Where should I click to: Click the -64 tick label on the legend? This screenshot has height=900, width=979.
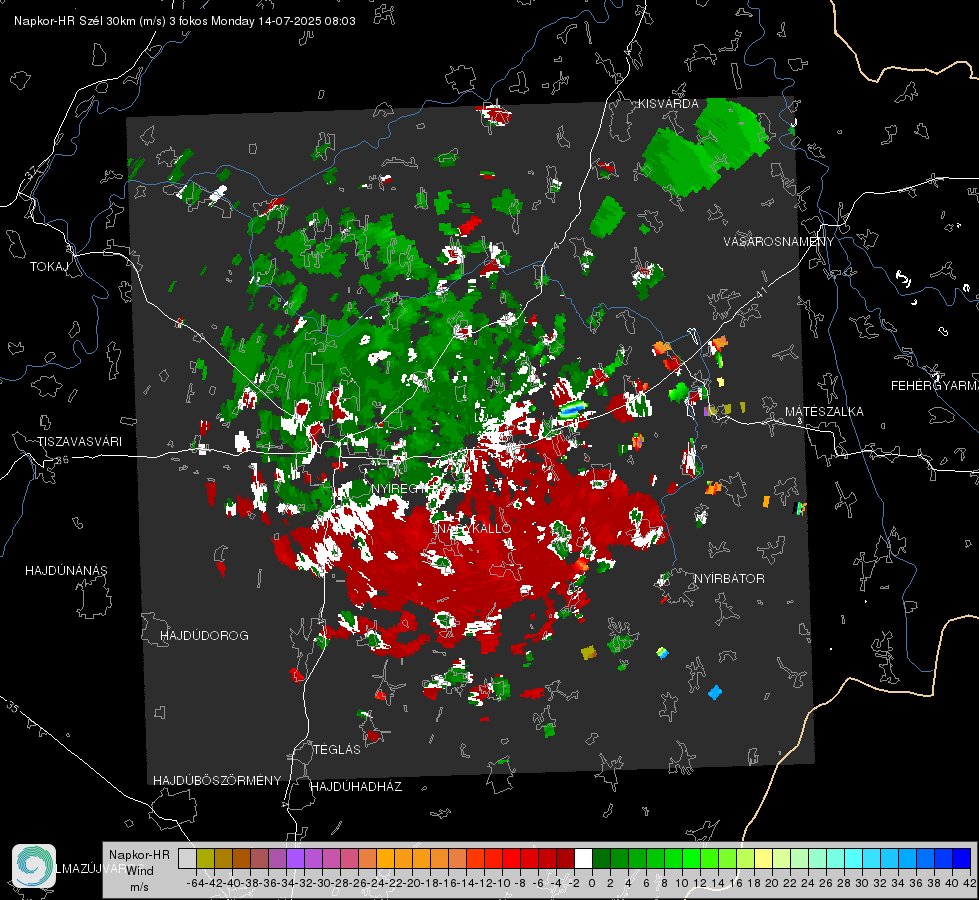point(196,883)
